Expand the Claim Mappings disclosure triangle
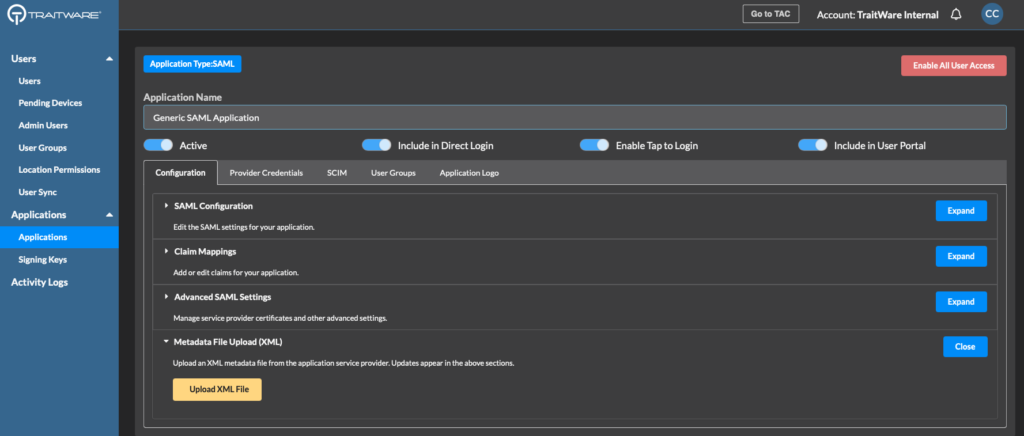The image size is (1024, 436). 167,251
